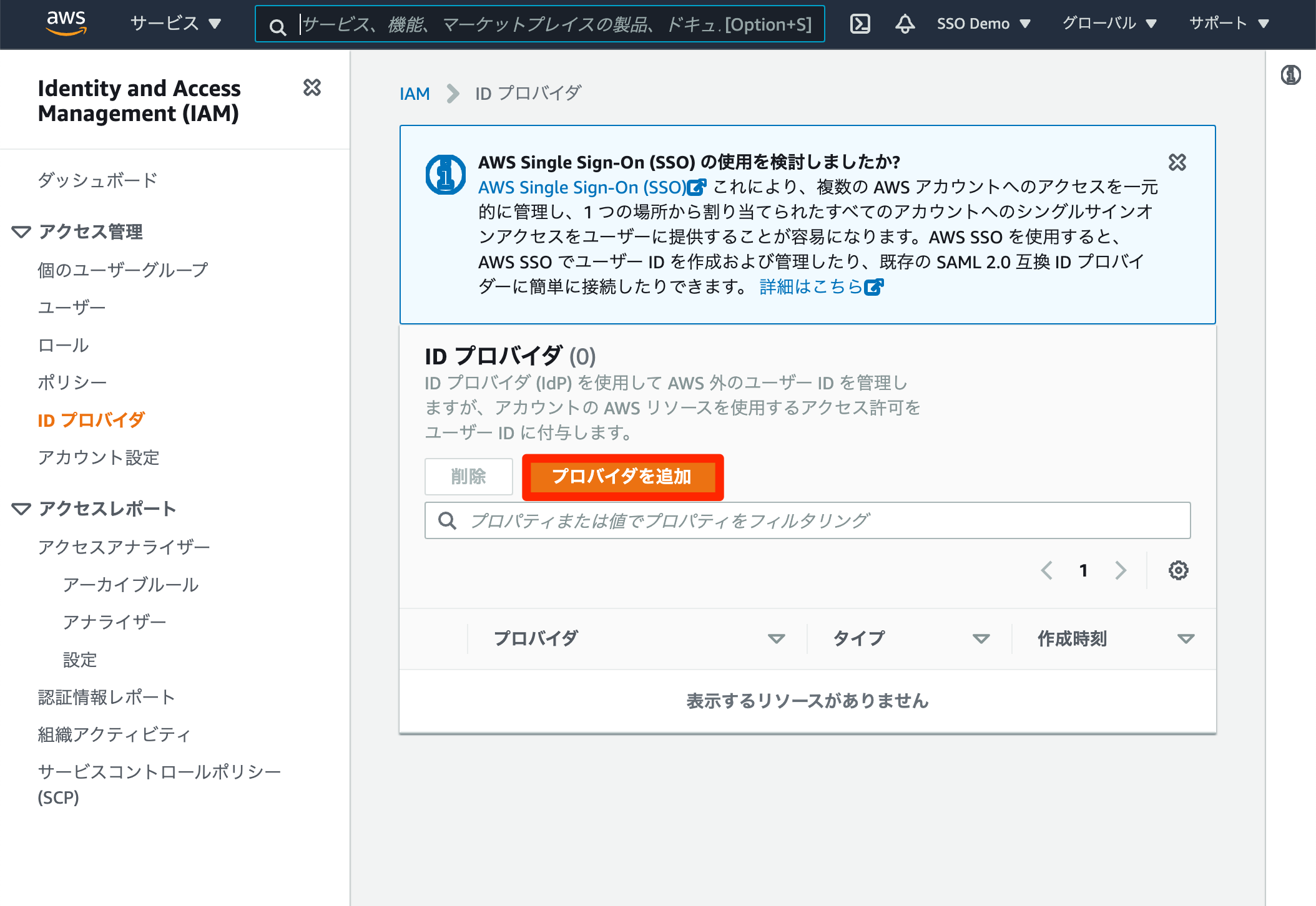
Task: Click the 削除 delete button
Action: (x=468, y=477)
